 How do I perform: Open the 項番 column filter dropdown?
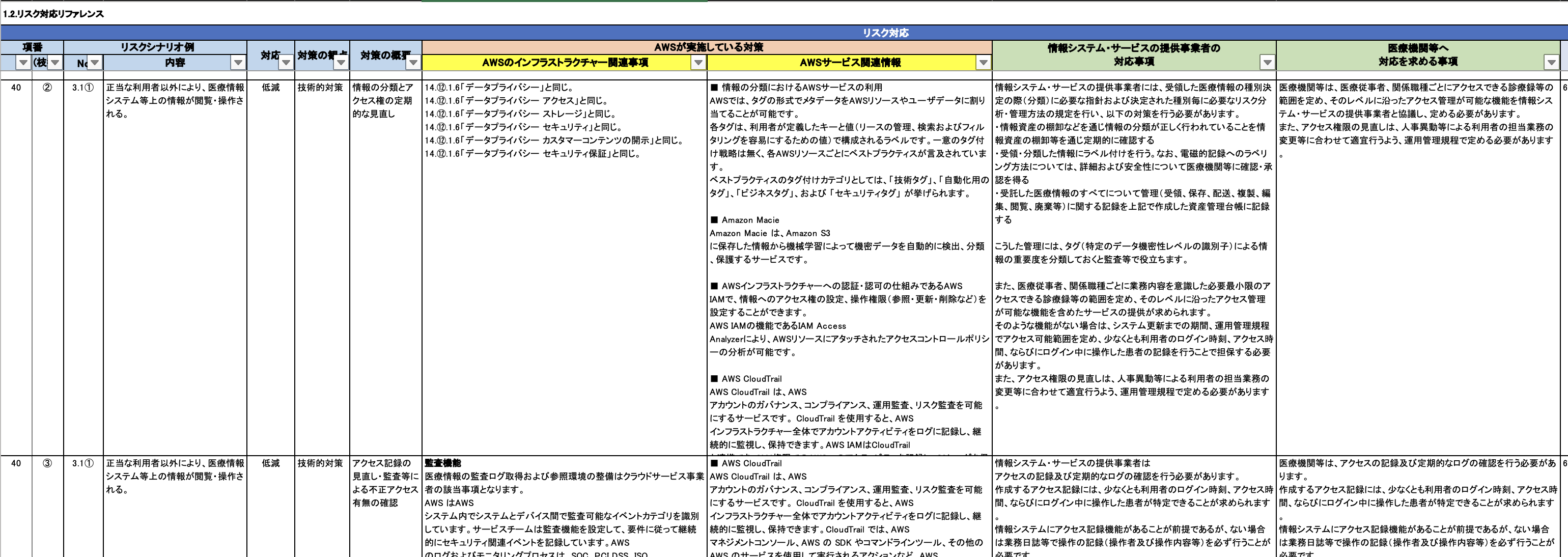pos(23,63)
